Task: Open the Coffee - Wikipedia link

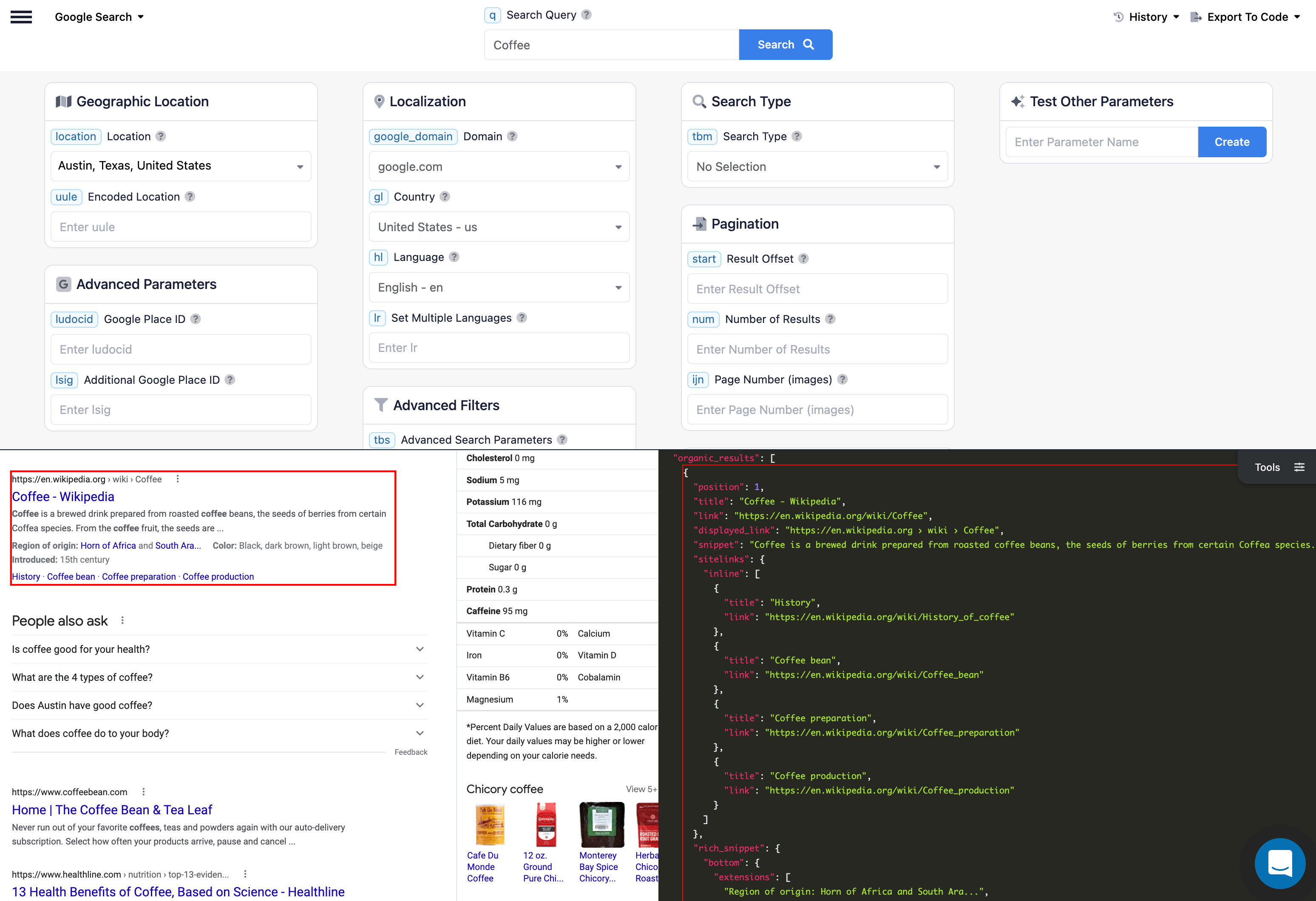Action: 63,497
